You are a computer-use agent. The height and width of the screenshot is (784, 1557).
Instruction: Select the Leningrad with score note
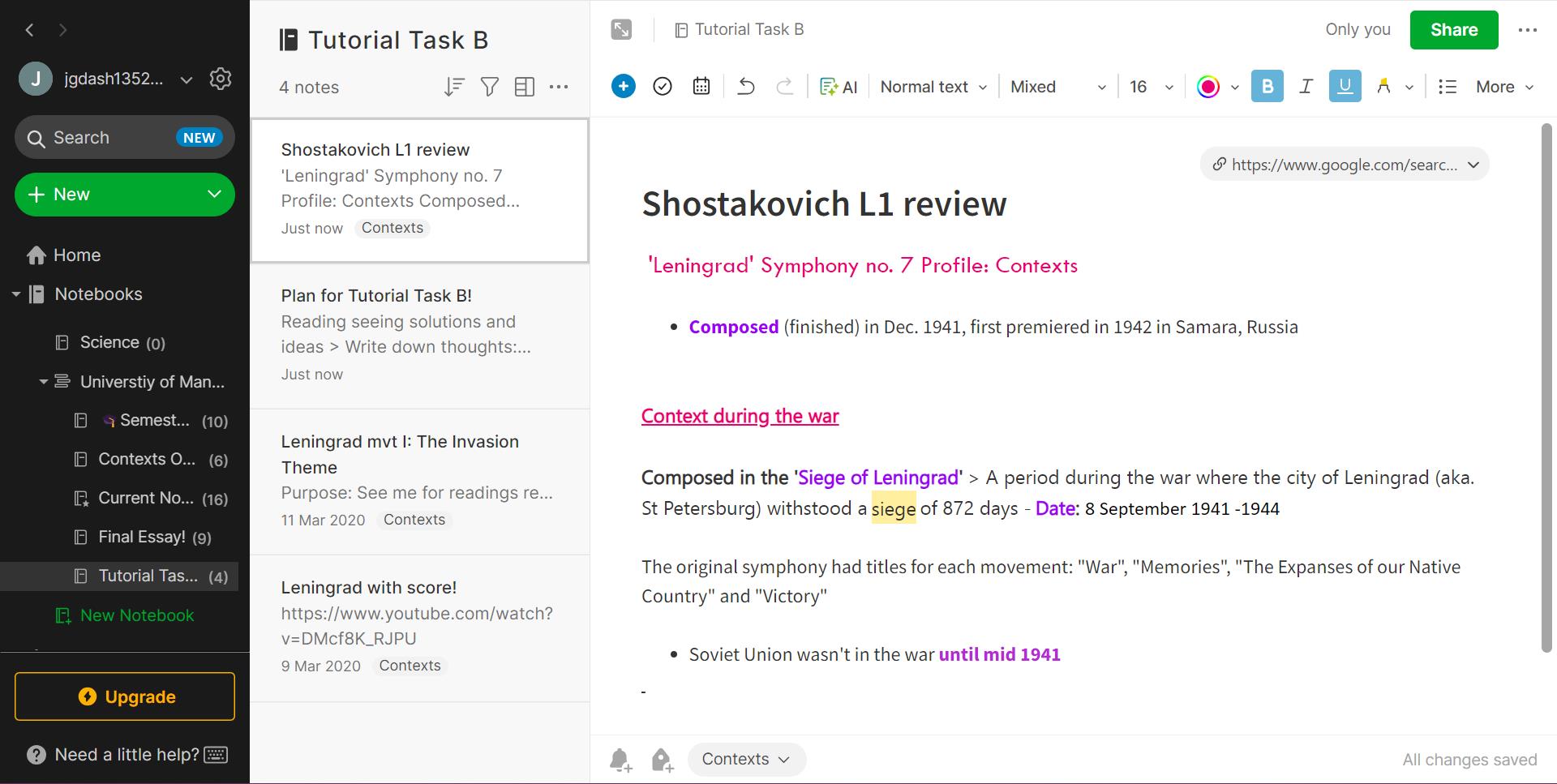(x=418, y=624)
